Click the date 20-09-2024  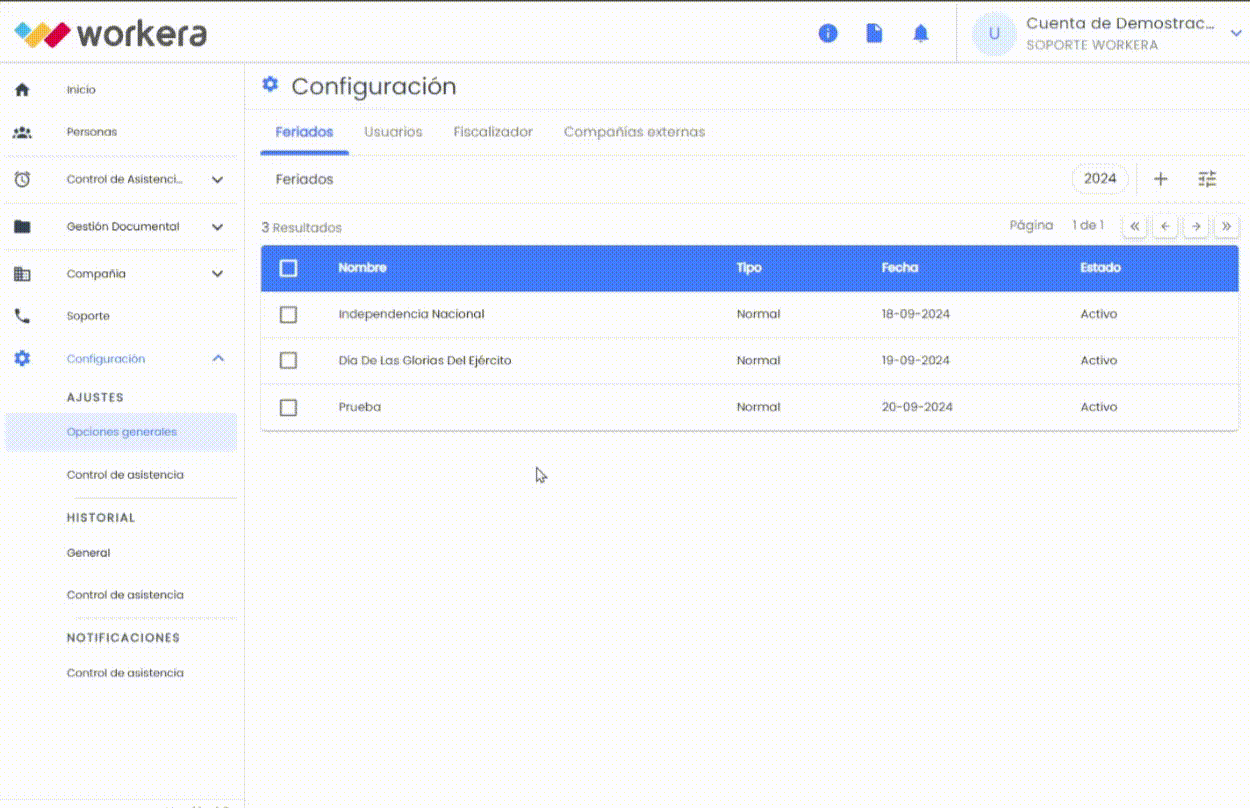pos(917,407)
